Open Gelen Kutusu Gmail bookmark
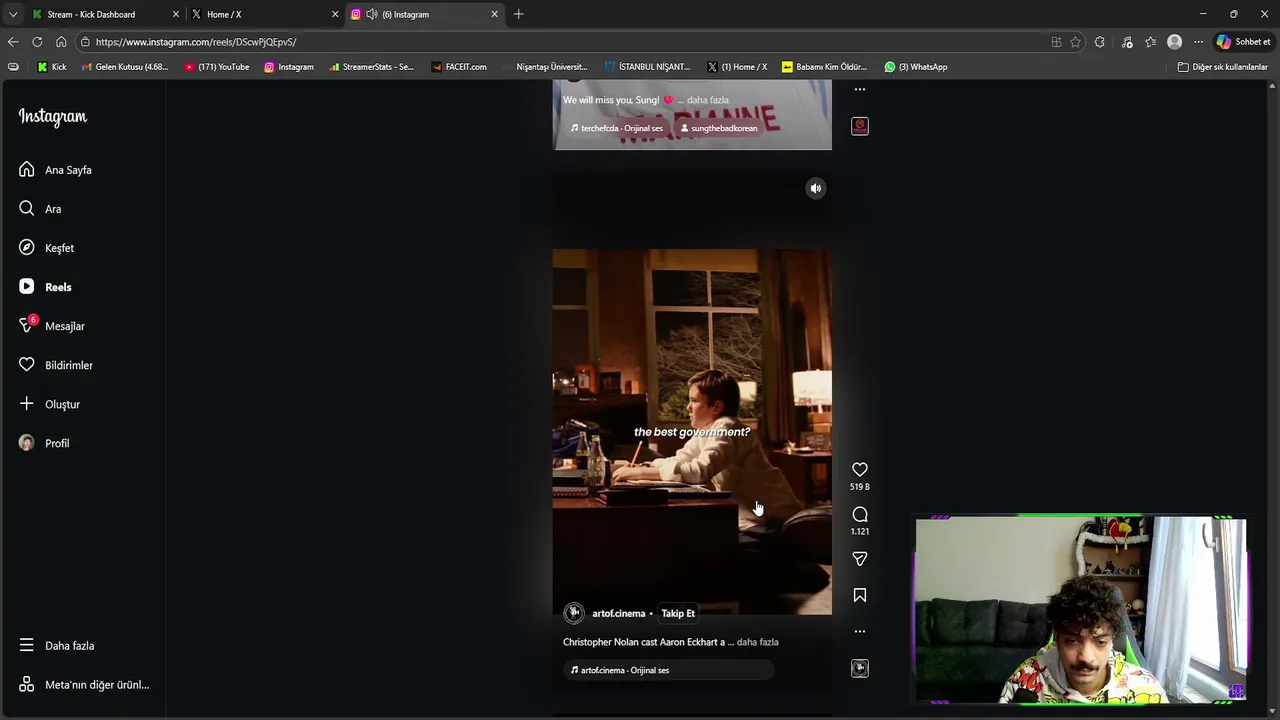The image size is (1280, 720). (x=125, y=67)
